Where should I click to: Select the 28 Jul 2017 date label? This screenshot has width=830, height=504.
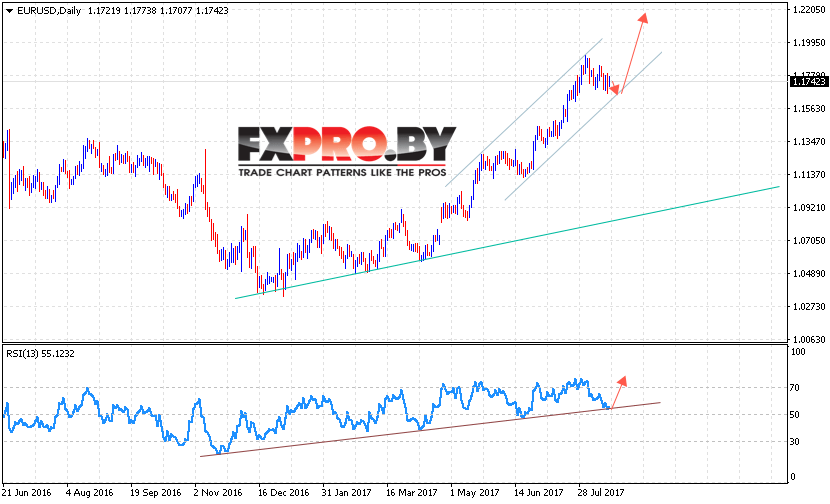tap(601, 493)
